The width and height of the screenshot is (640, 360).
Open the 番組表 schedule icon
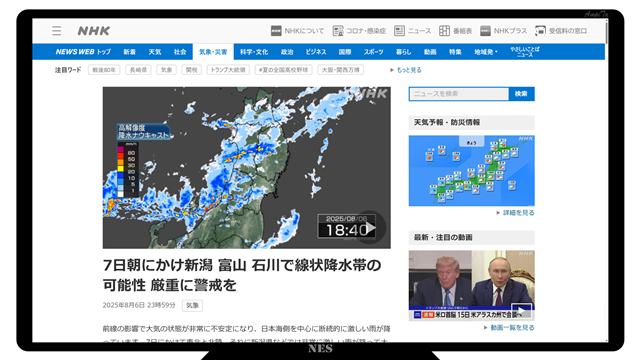coord(444,31)
